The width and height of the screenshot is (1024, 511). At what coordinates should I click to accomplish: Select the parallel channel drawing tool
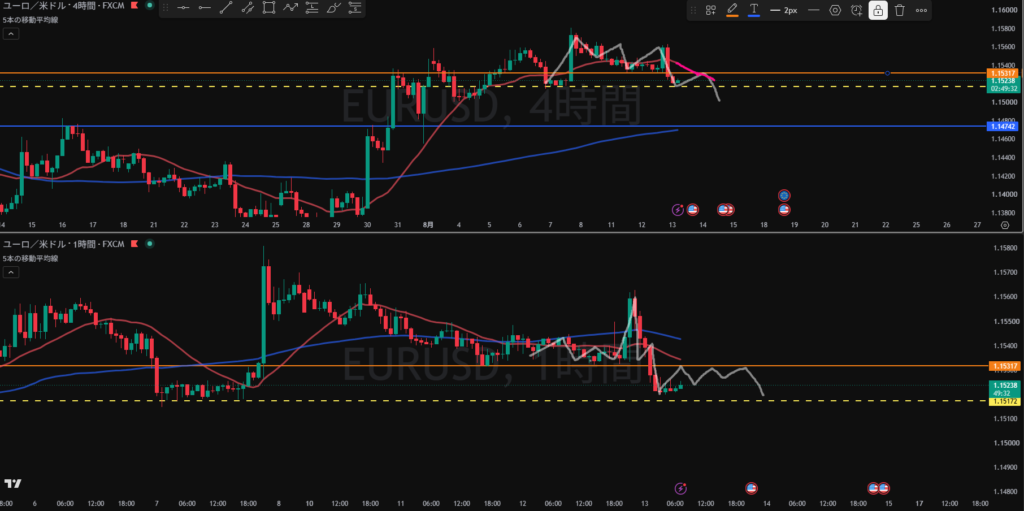[248, 8]
